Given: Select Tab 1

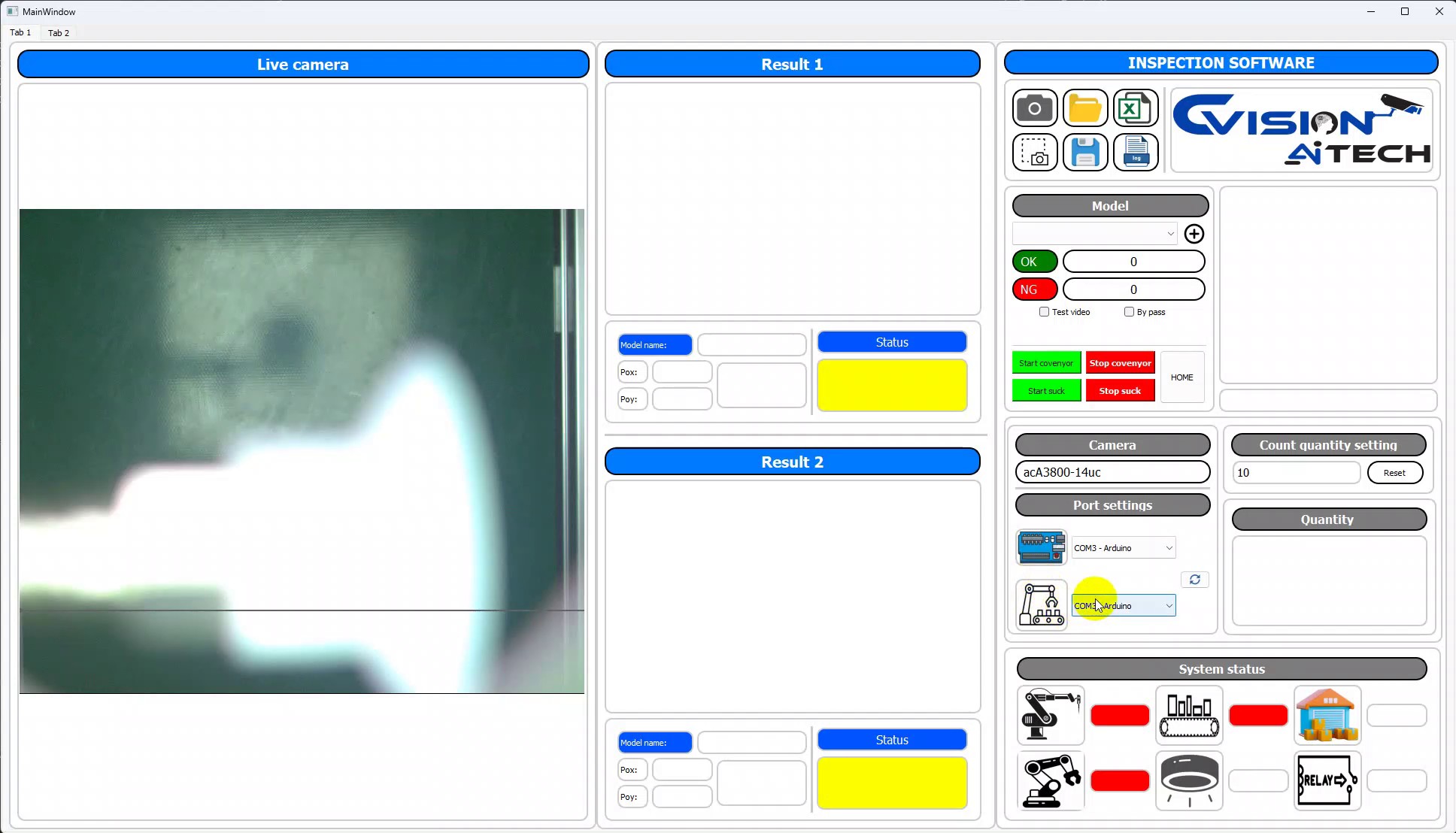Looking at the screenshot, I should [x=20, y=32].
